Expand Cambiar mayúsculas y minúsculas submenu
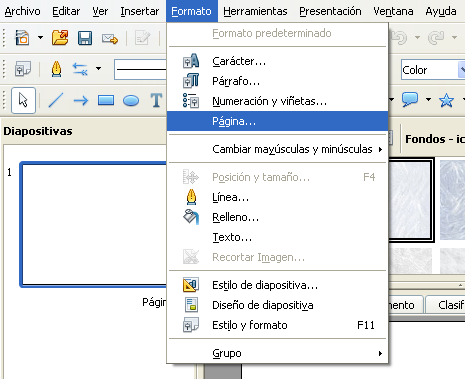 [x=277, y=149]
